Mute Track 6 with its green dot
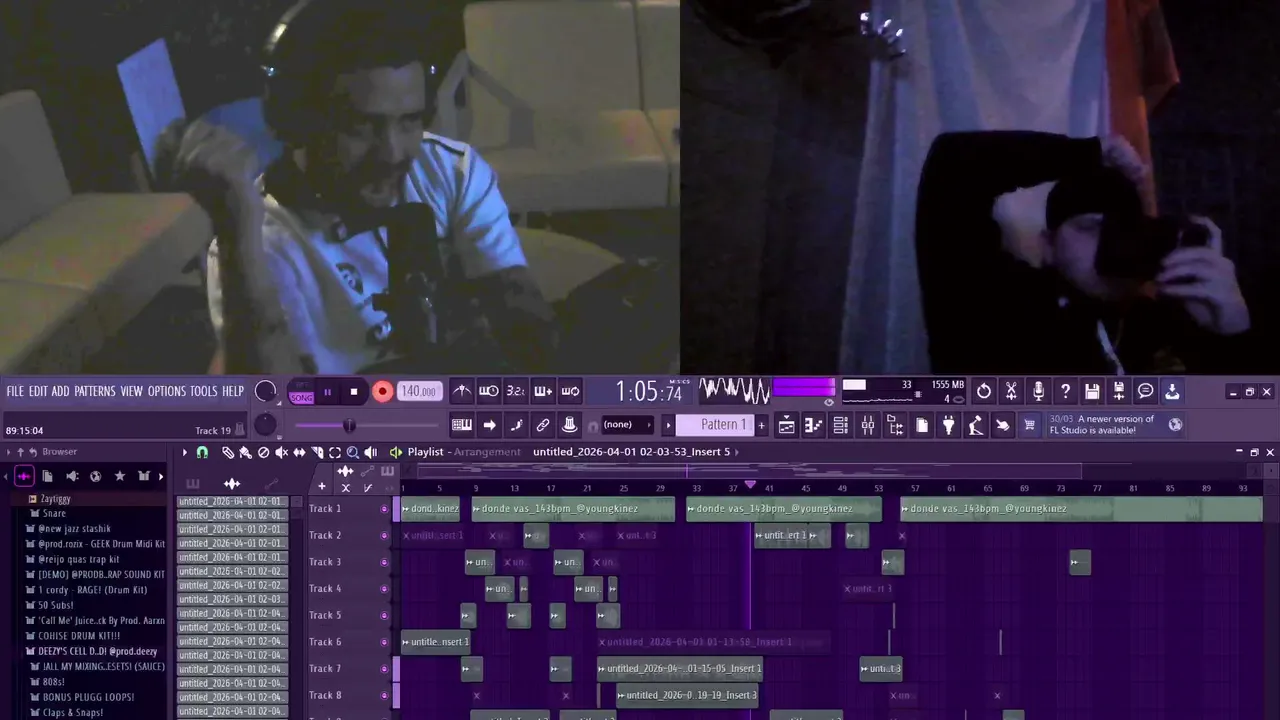This screenshot has width=1280, height=720. tap(384, 642)
